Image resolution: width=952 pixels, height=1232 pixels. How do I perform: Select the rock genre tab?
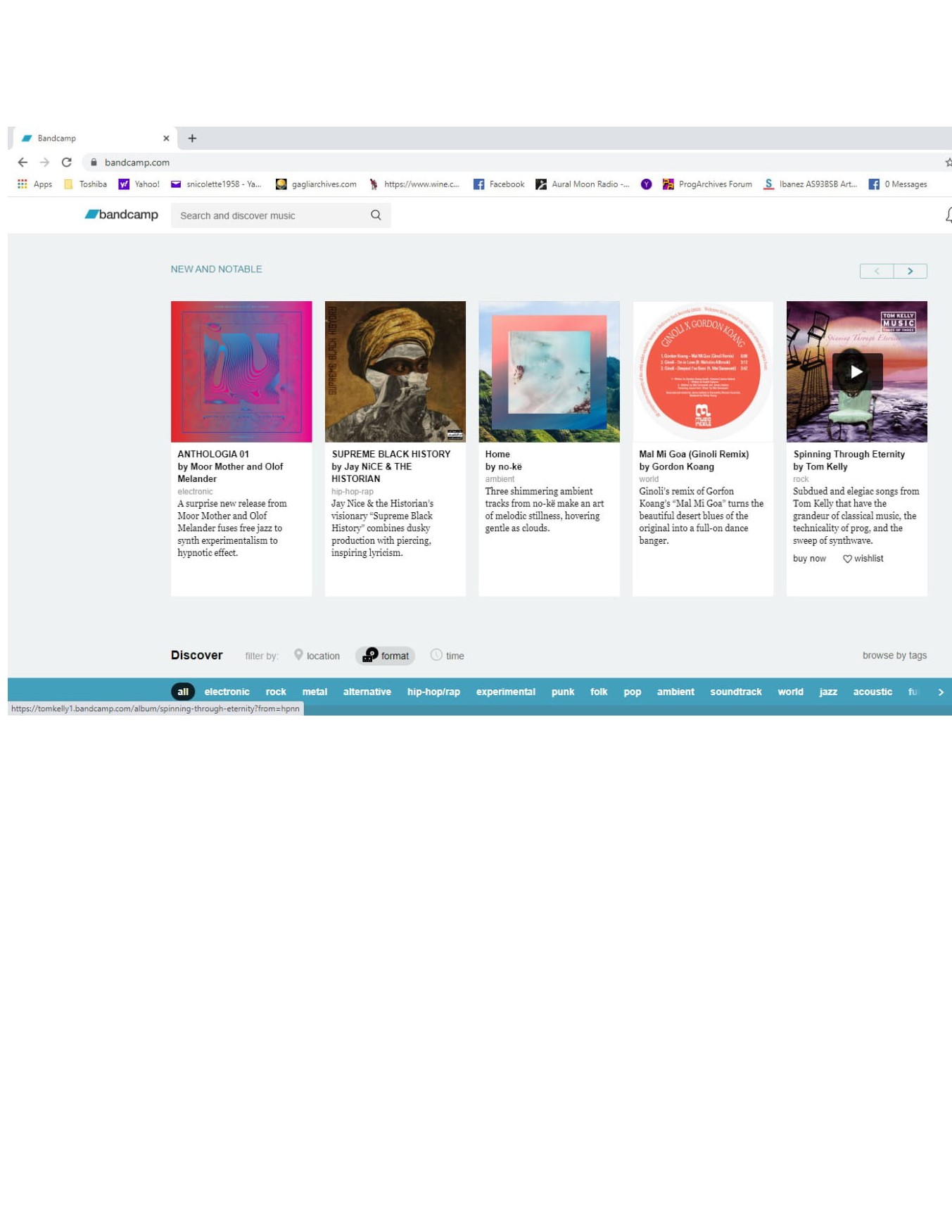(276, 692)
